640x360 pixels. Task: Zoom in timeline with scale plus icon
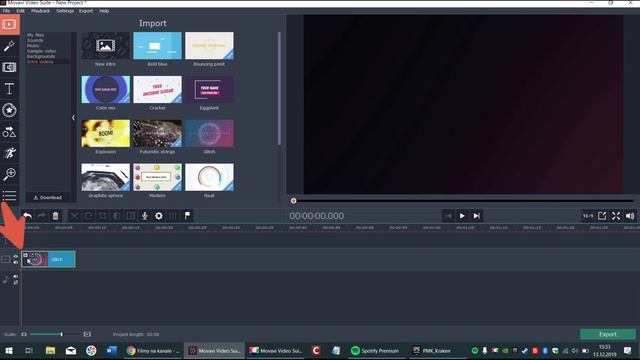(x=87, y=334)
